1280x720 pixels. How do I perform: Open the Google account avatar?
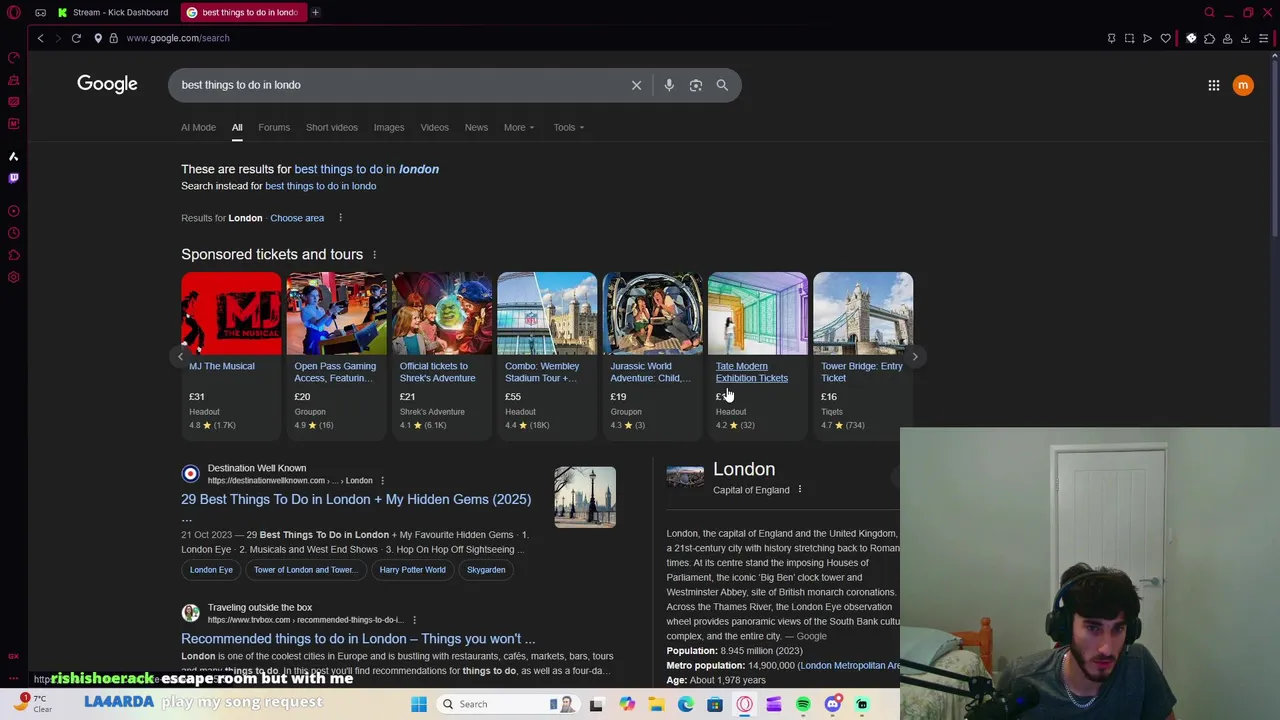tap(1243, 85)
